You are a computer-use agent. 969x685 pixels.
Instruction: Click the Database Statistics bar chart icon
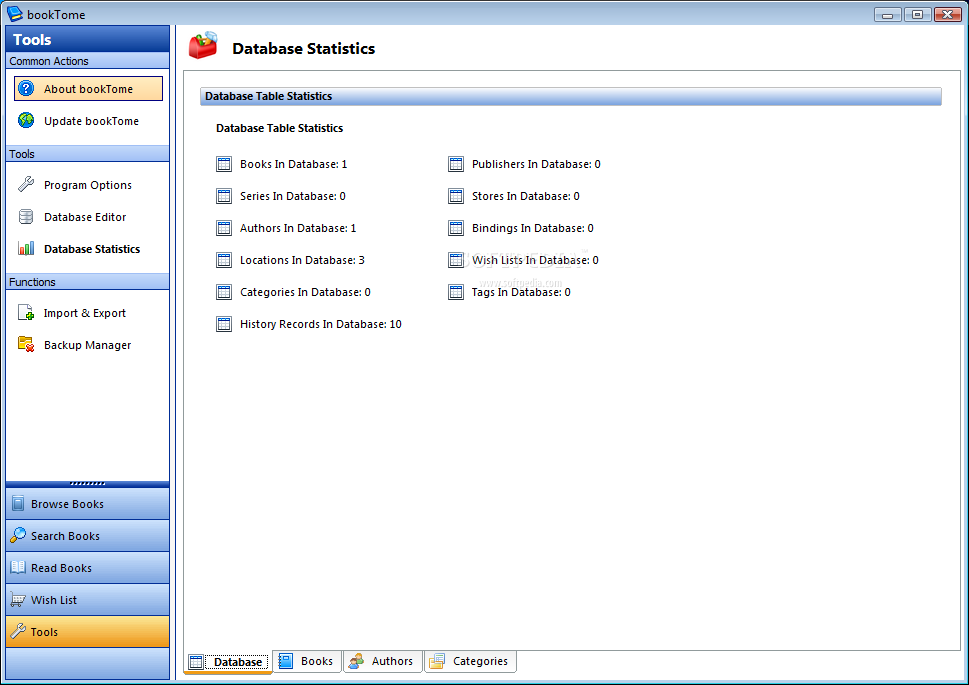click(26, 249)
